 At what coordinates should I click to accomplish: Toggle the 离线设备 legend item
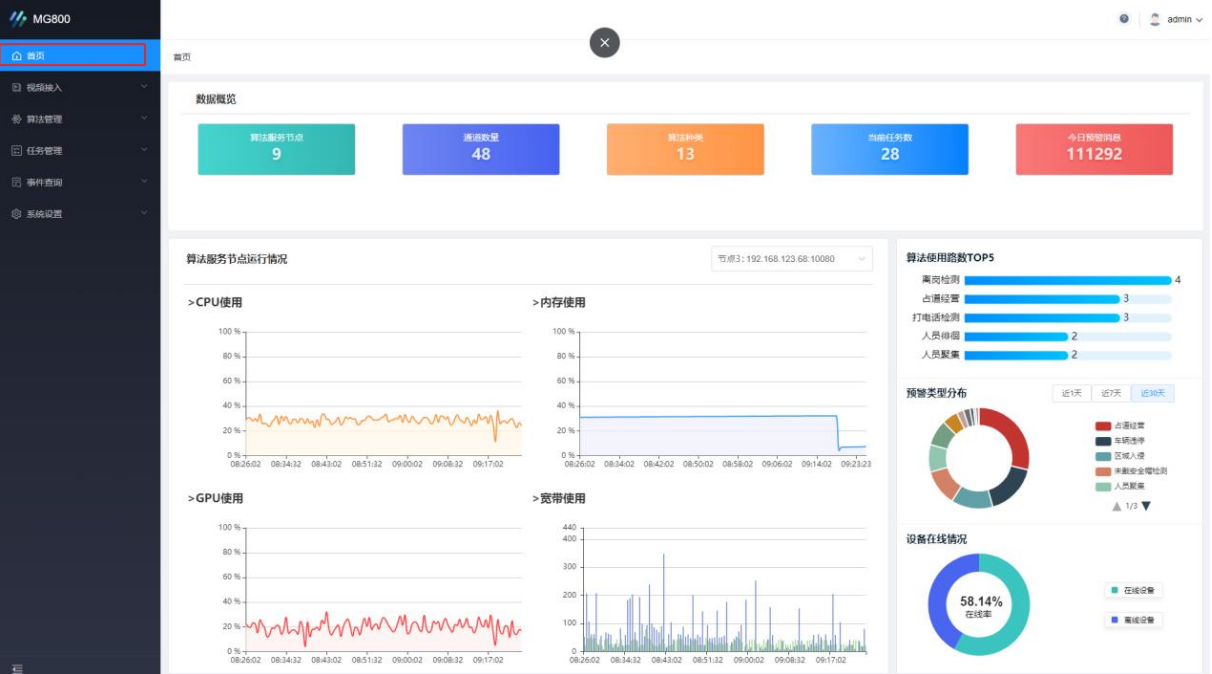(1134, 621)
